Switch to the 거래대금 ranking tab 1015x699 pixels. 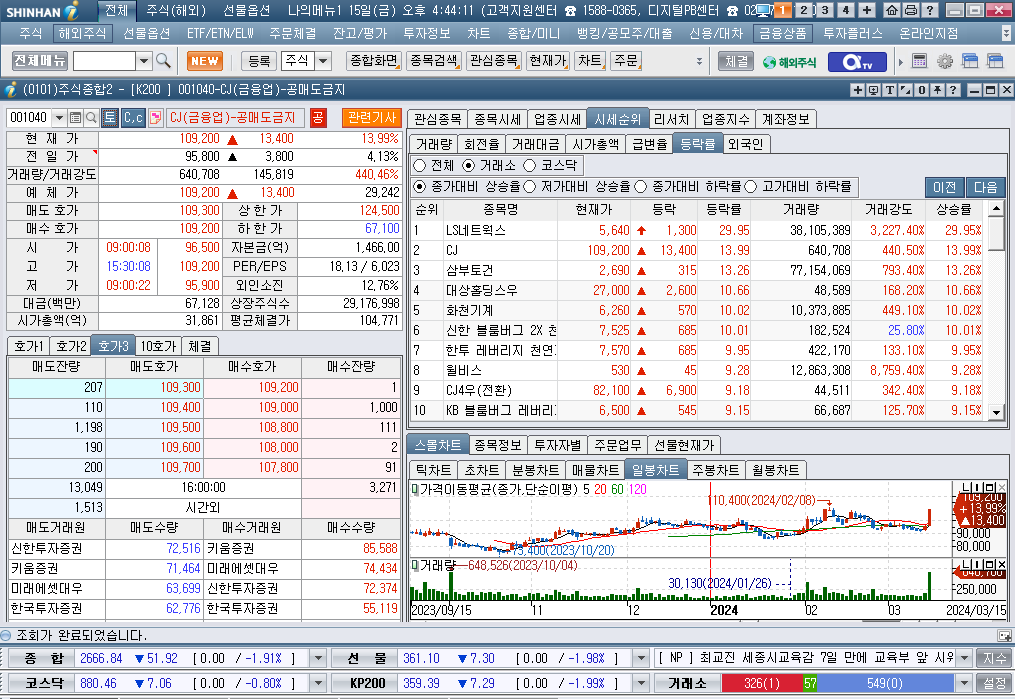pos(535,144)
